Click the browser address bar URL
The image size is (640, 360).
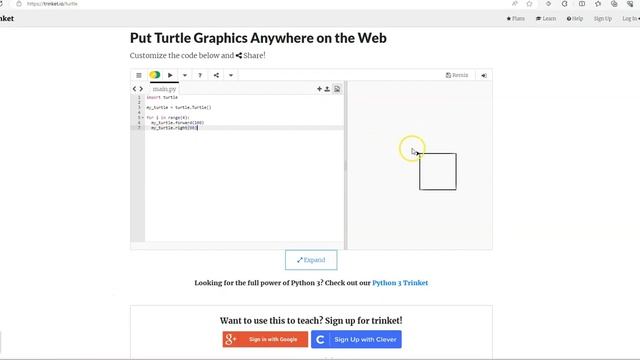pyautogui.click(x=52, y=4)
